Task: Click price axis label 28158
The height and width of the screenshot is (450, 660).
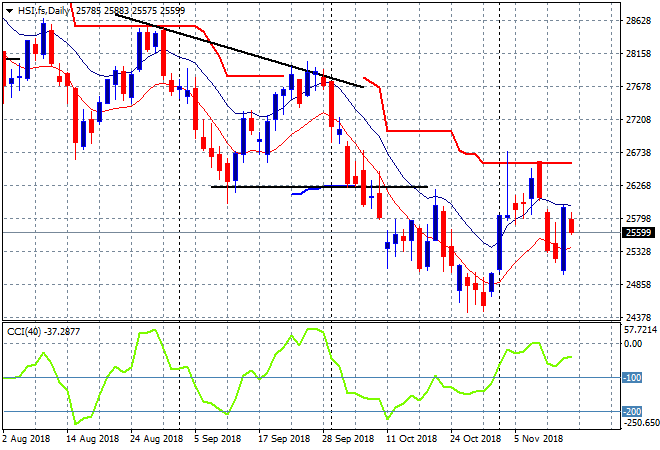Action: tap(639, 54)
